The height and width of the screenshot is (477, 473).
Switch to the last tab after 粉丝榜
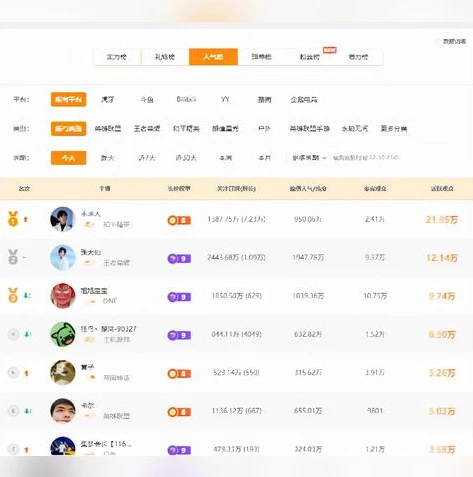tap(358, 57)
